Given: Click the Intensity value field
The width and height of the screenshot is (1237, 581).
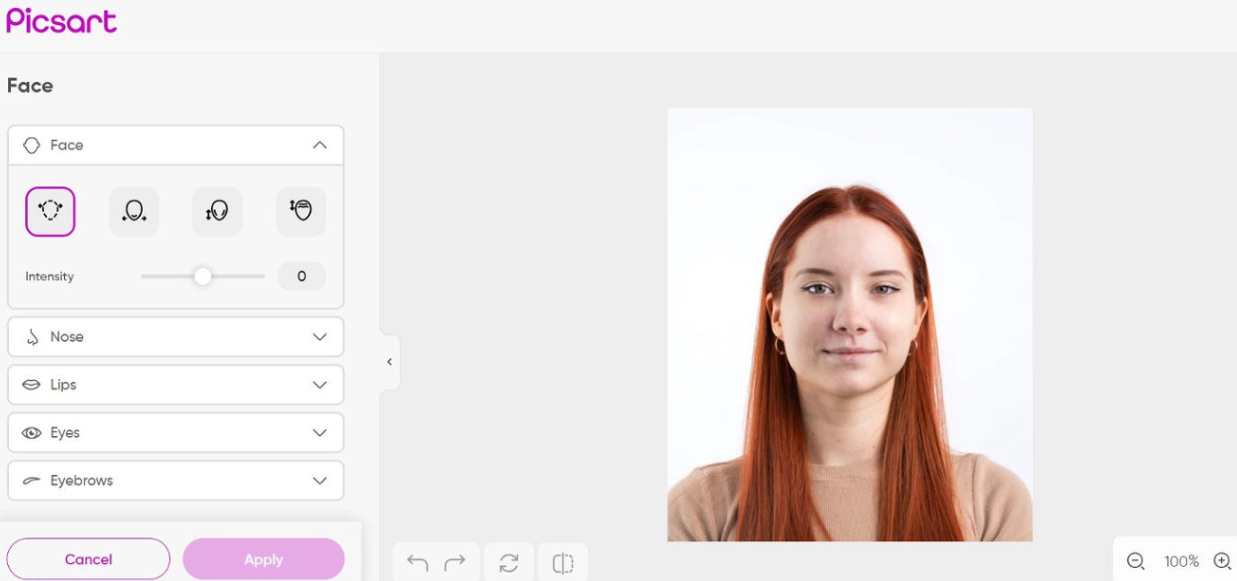Looking at the screenshot, I should point(302,276).
